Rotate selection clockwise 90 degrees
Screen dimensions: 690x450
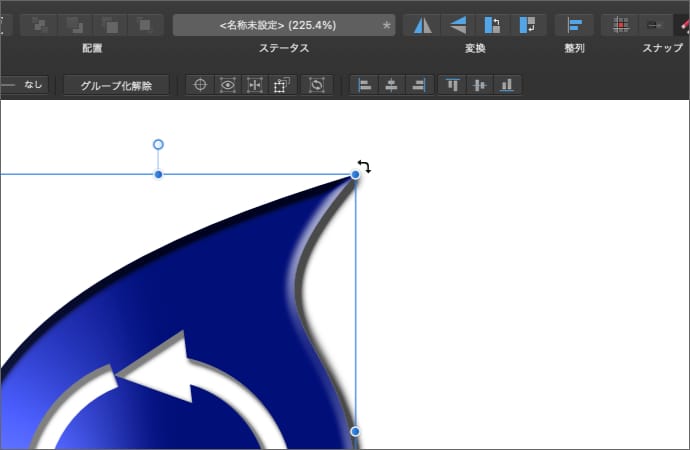pyautogui.click(x=526, y=25)
